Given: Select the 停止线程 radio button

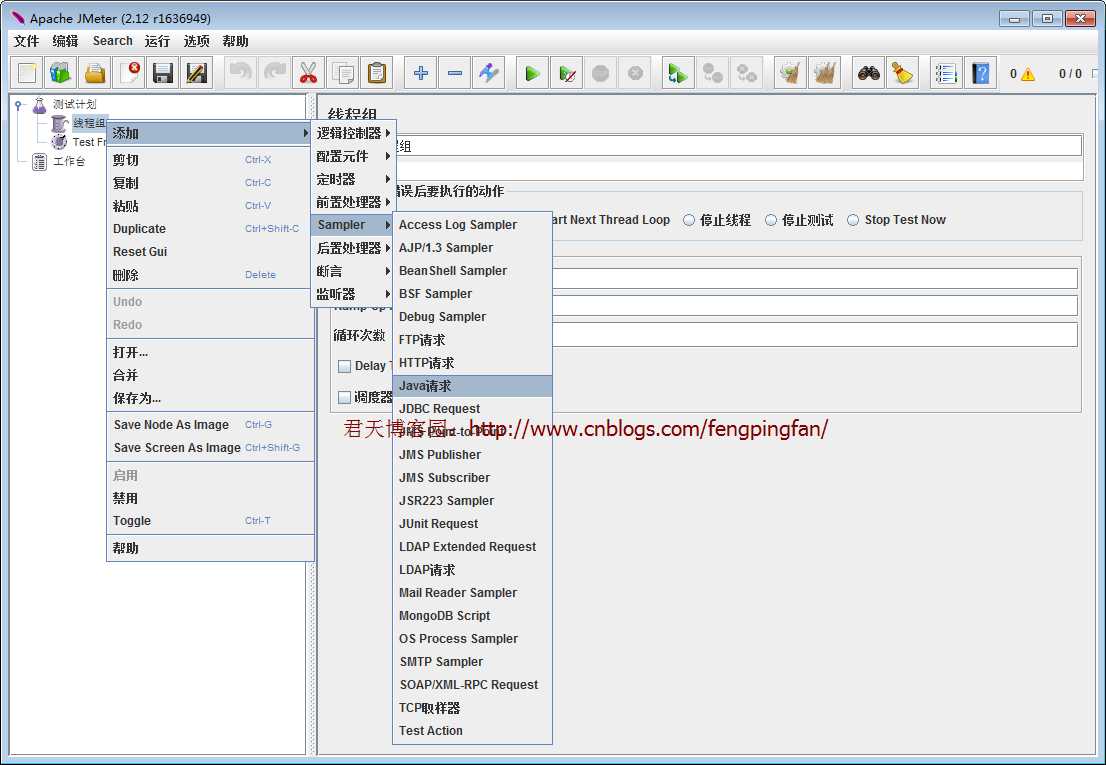Looking at the screenshot, I should (689, 220).
